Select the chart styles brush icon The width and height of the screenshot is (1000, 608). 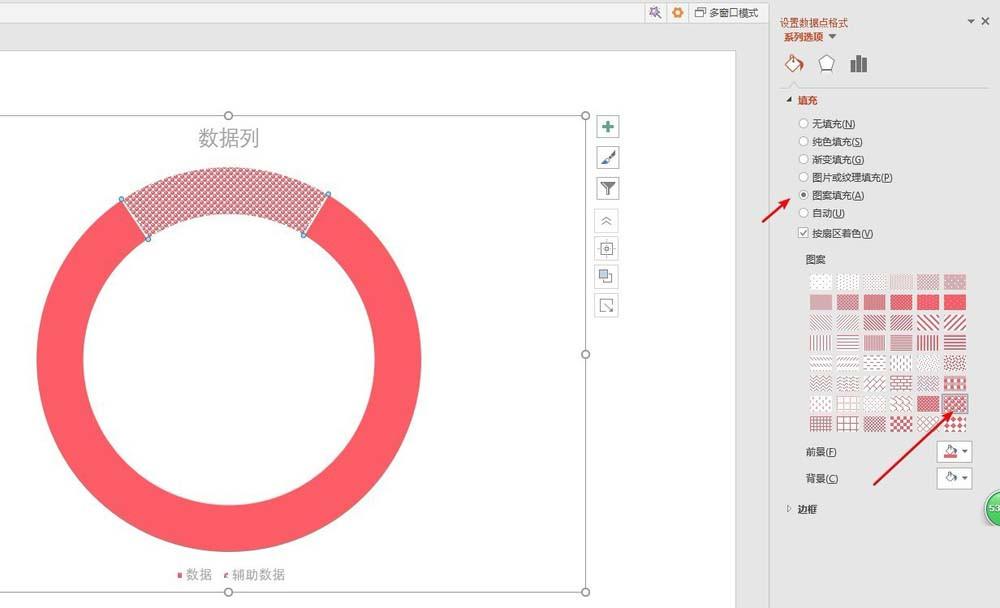pos(607,157)
